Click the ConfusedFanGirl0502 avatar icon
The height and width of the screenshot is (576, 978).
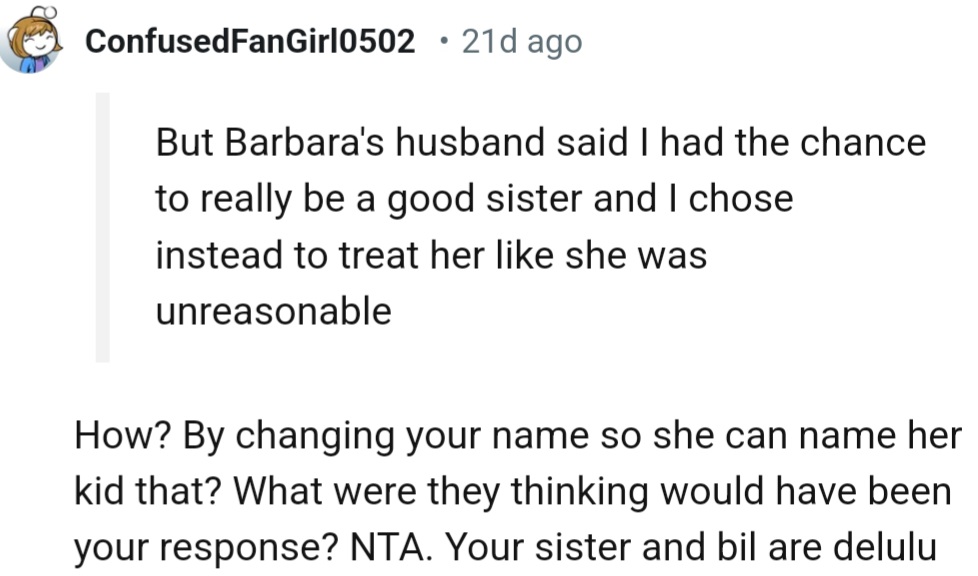[33, 43]
